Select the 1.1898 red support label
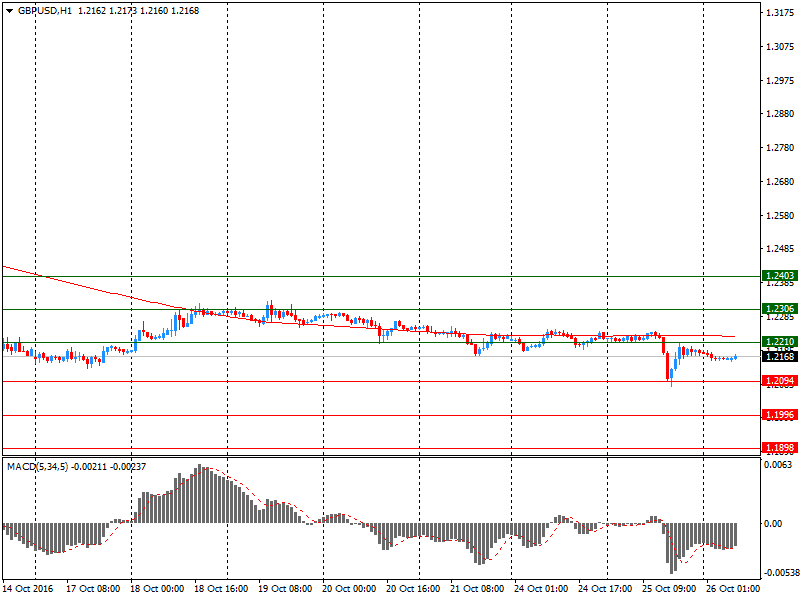The height and width of the screenshot is (600, 800). (x=780, y=448)
